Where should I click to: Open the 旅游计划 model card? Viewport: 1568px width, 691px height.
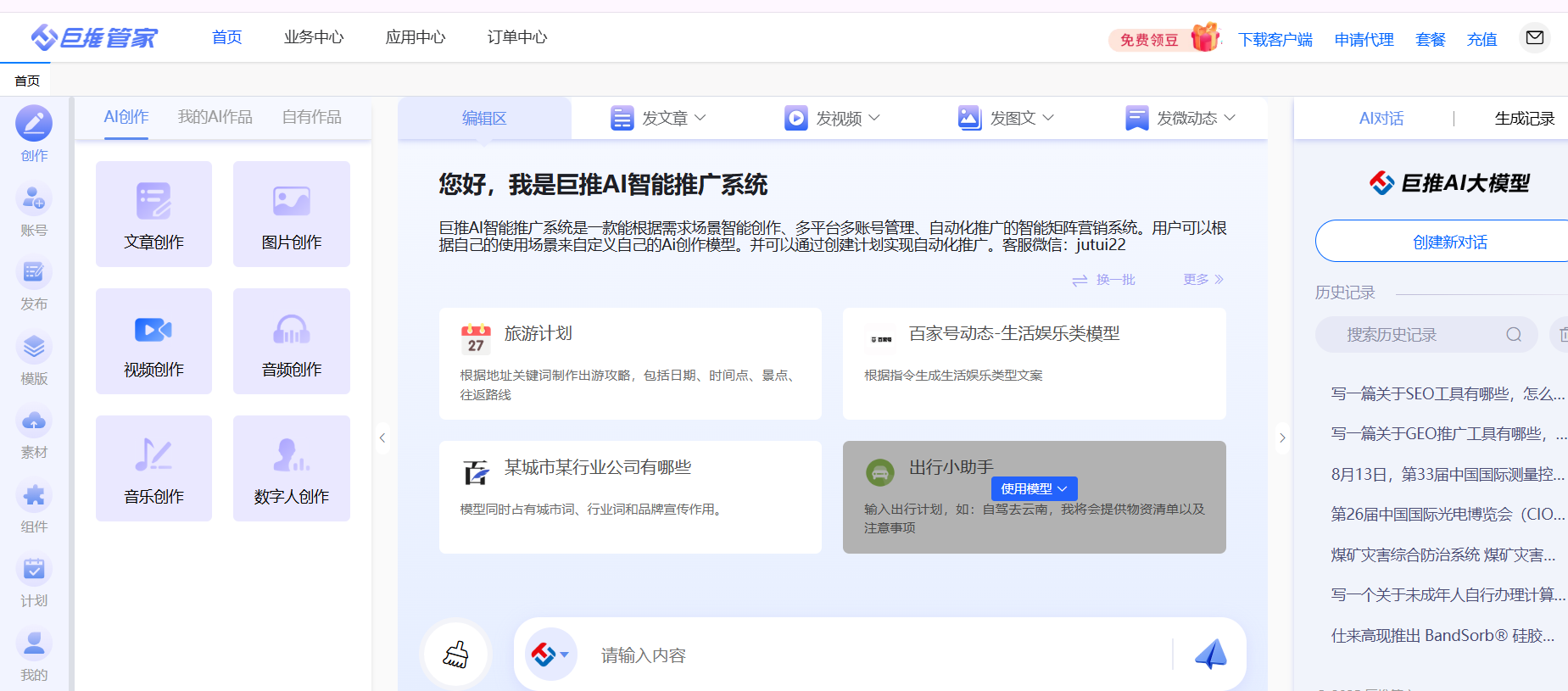tap(630, 363)
